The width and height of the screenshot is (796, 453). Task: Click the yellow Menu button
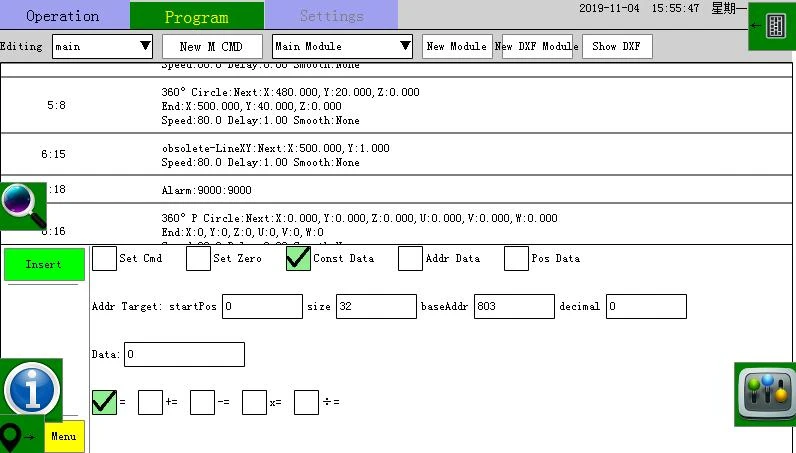[x=64, y=436]
